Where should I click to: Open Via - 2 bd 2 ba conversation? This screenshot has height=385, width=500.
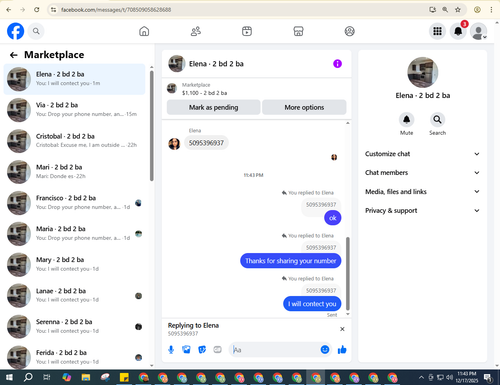(x=75, y=110)
